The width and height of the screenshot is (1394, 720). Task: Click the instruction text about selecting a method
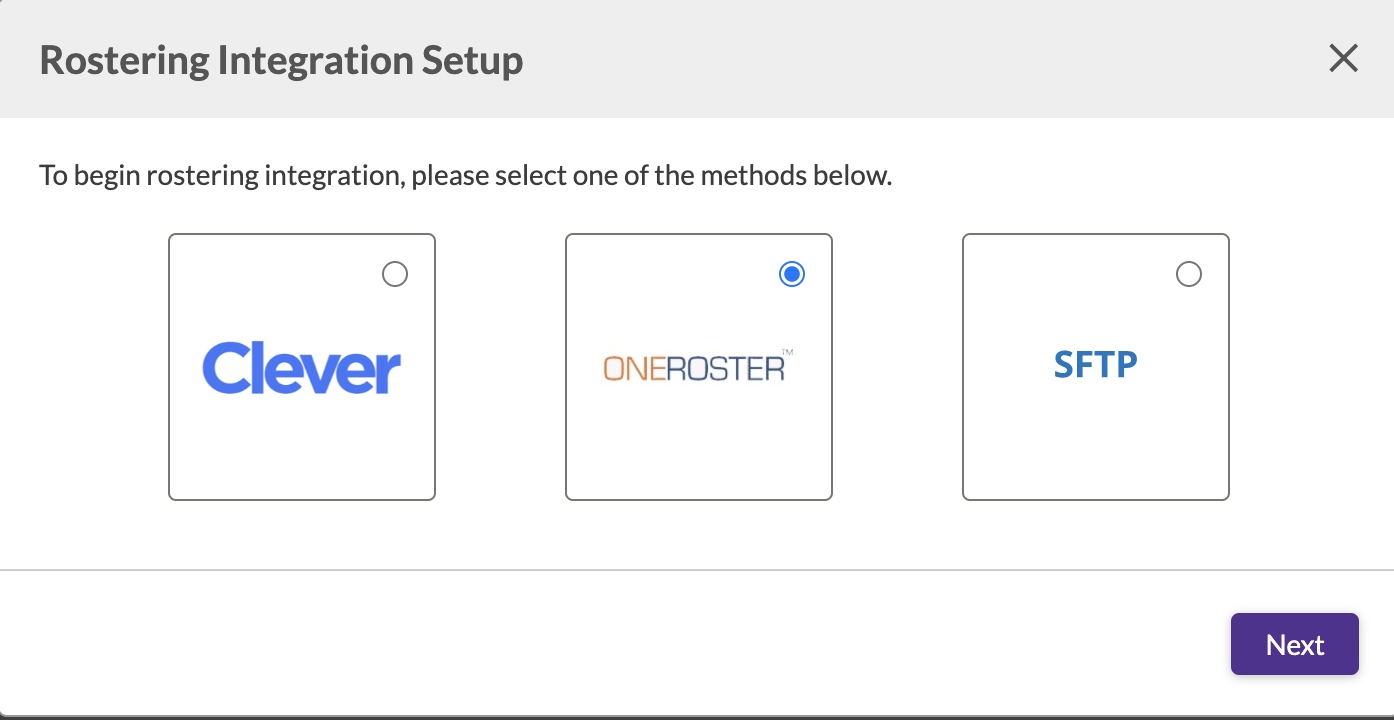[x=465, y=175]
